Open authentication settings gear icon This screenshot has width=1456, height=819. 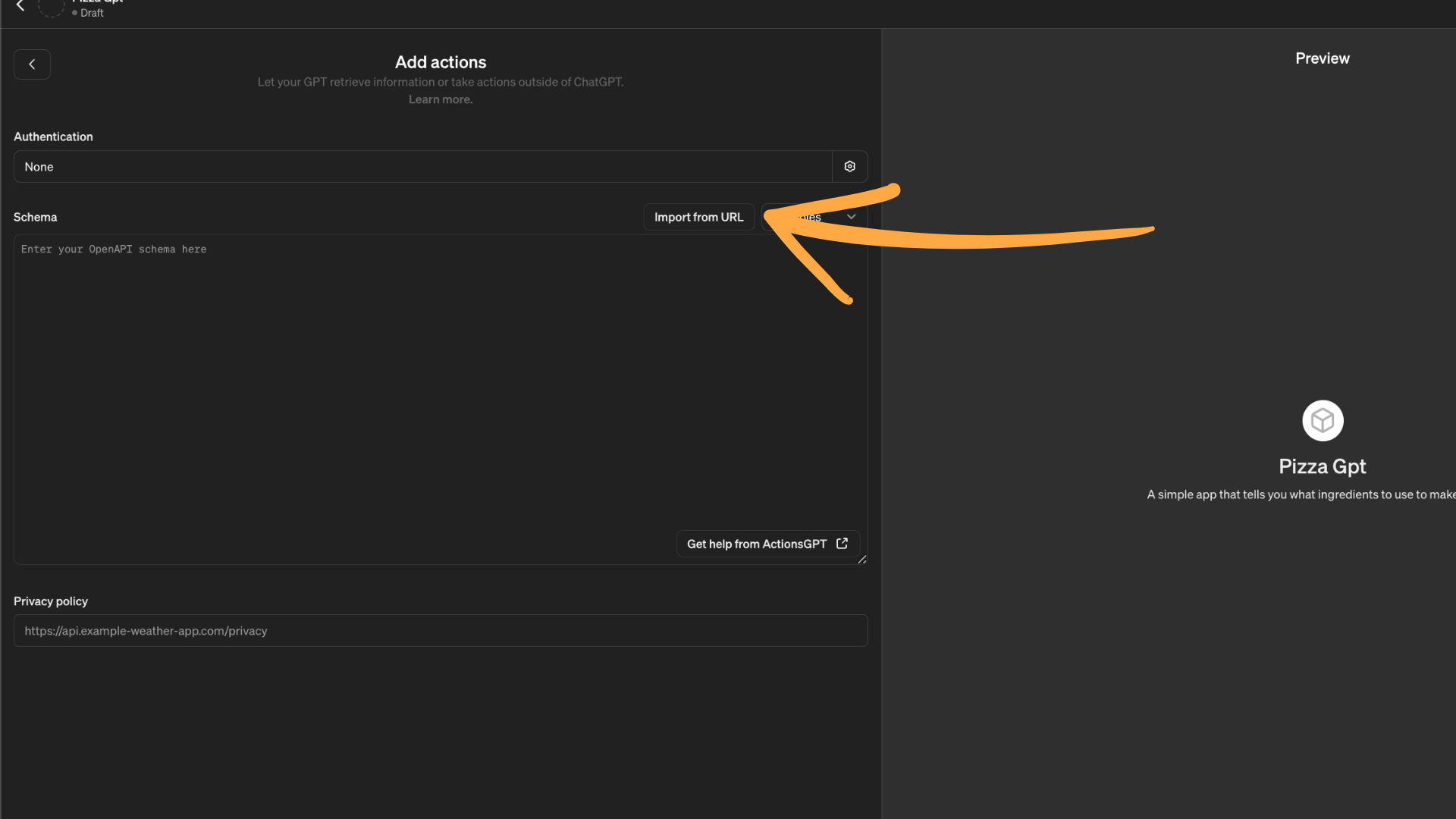(x=849, y=166)
